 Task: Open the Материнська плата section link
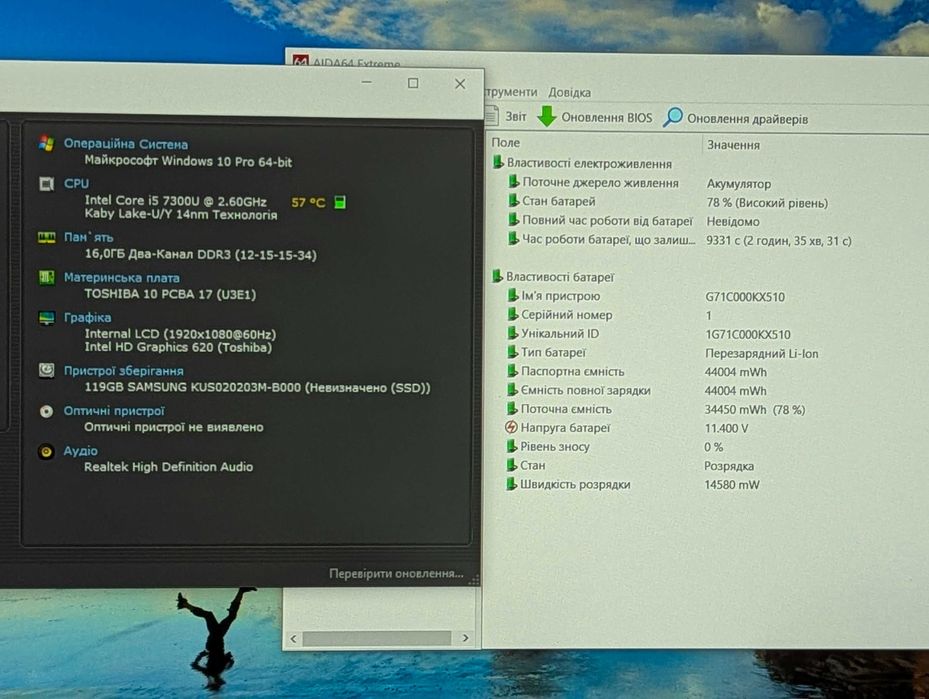click(121, 277)
